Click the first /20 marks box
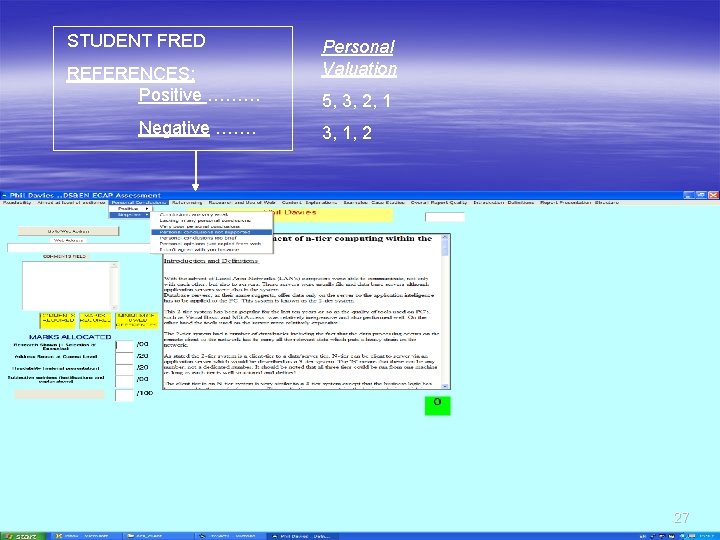The height and width of the screenshot is (540, 720). (124, 357)
